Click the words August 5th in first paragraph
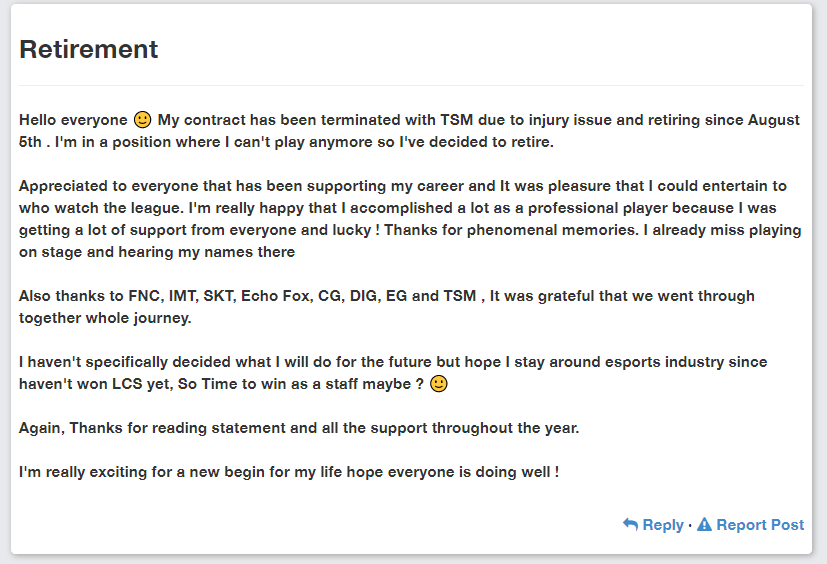The height and width of the screenshot is (564, 827). point(774,120)
